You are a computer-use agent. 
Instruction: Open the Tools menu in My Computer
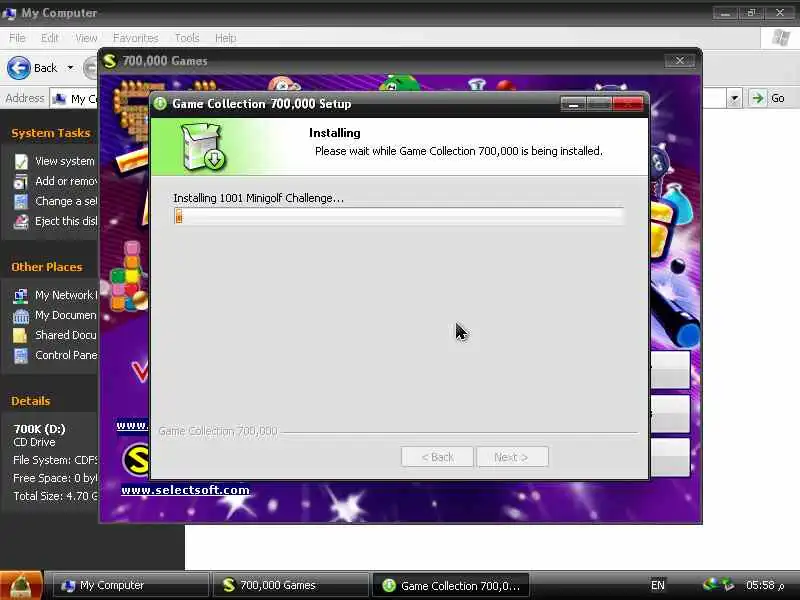pos(187,38)
